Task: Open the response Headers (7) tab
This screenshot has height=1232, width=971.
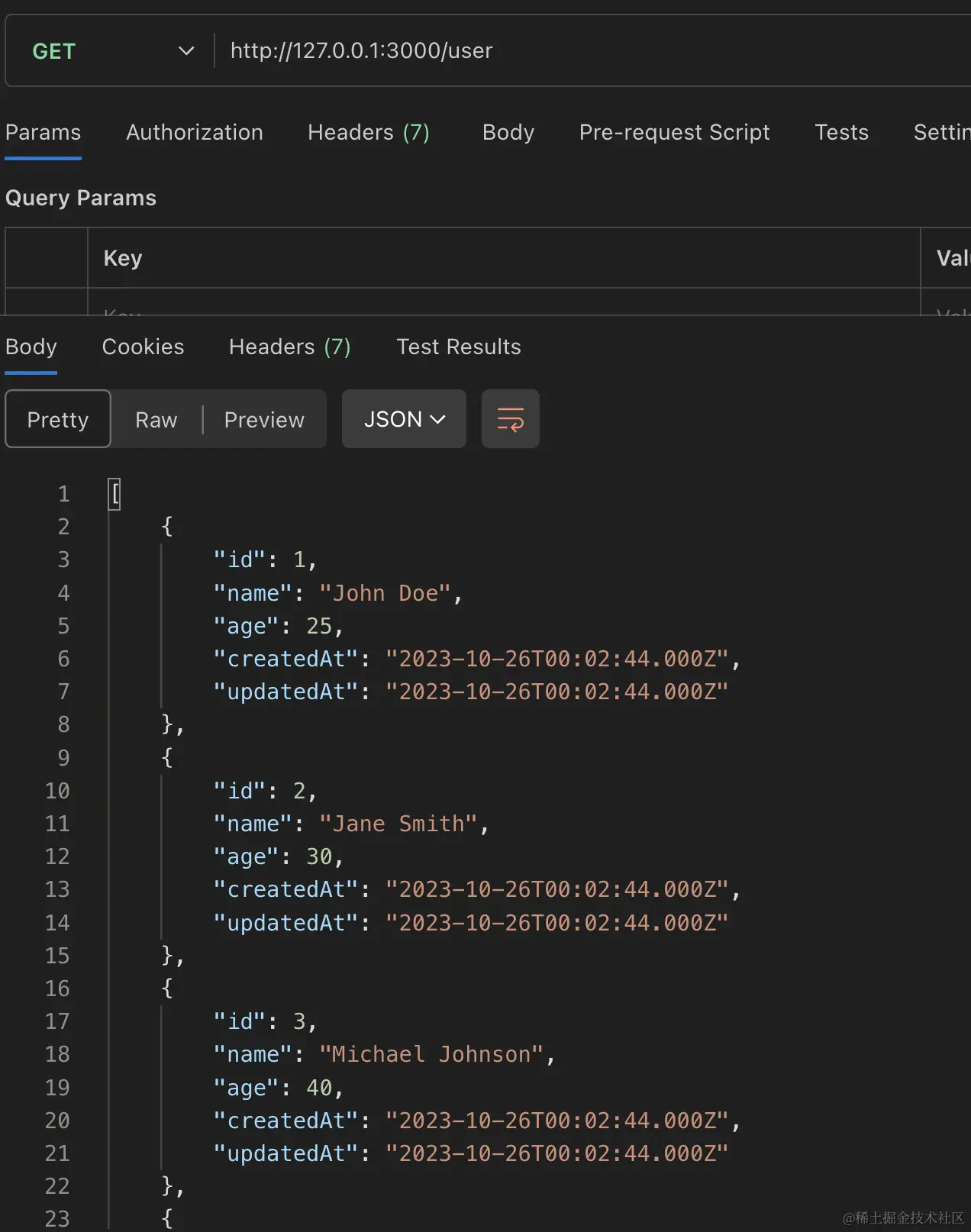Action: tap(290, 347)
